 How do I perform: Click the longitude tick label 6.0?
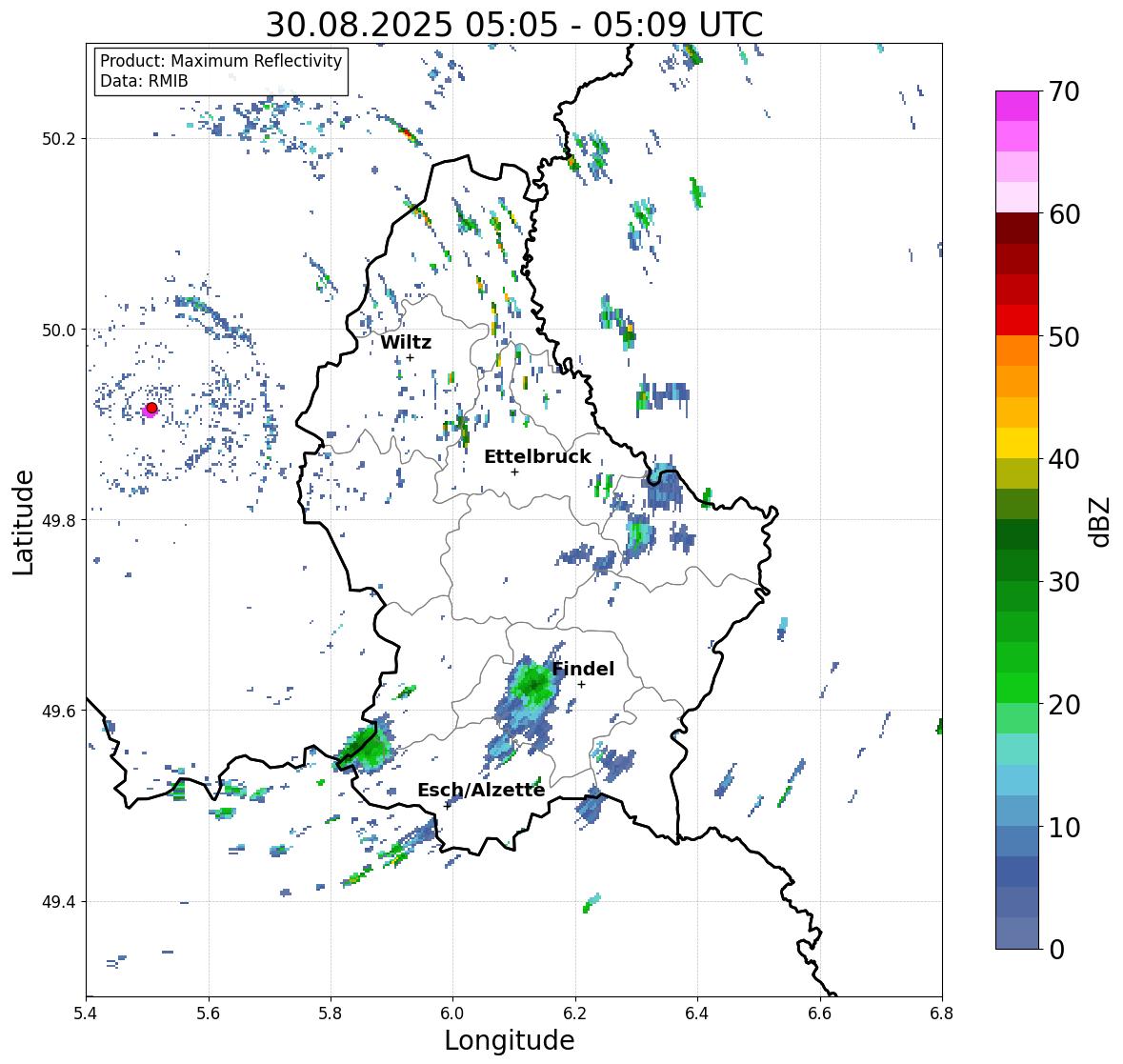tap(452, 1014)
